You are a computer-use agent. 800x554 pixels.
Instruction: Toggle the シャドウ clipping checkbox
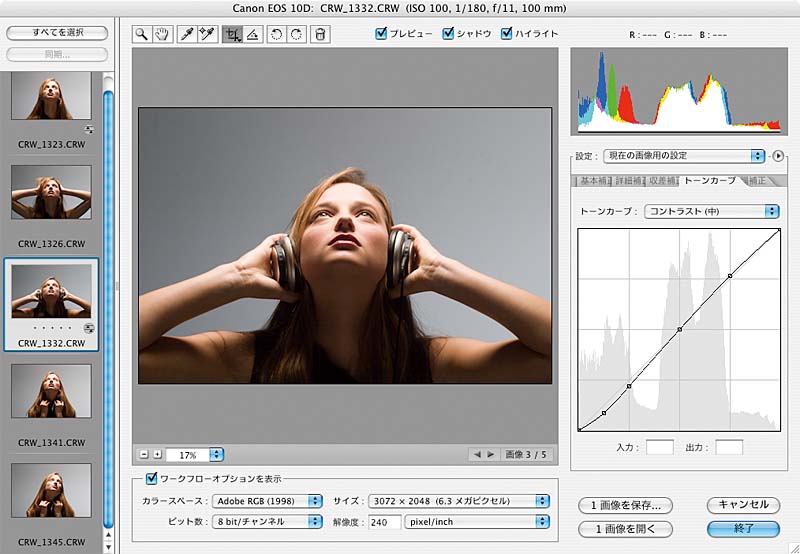click(448, 34)
